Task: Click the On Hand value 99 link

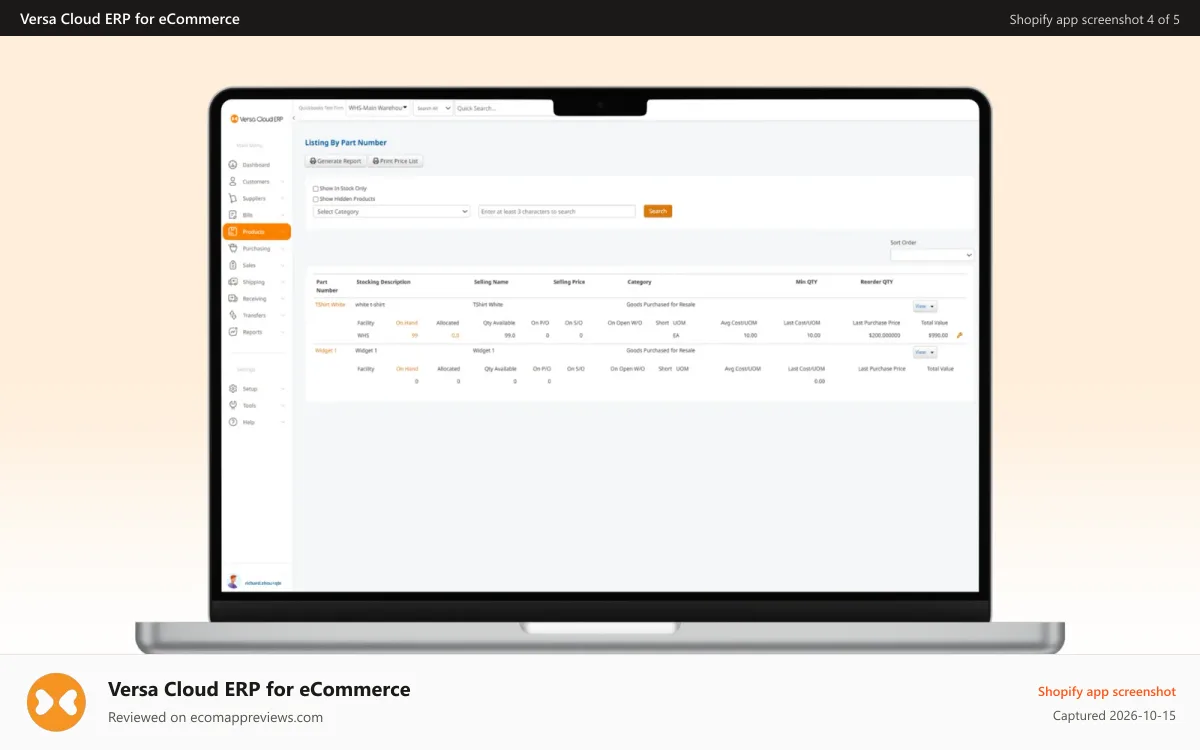Action: [415, 335]
